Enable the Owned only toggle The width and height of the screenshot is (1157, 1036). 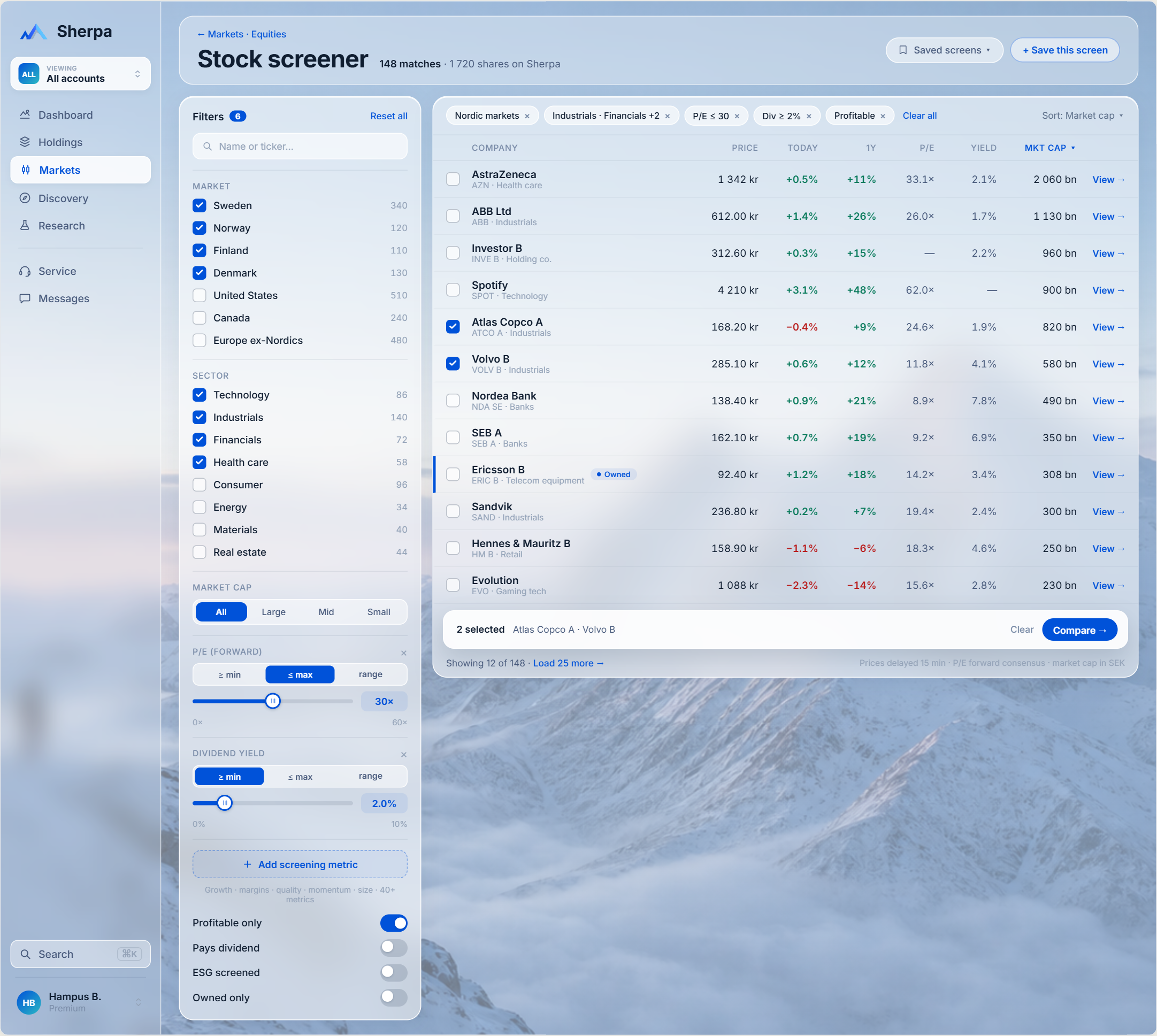tap(394, 998)
